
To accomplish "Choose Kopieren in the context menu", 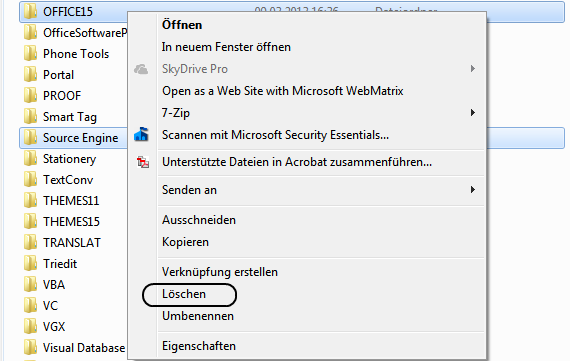I will pos(185,242).
